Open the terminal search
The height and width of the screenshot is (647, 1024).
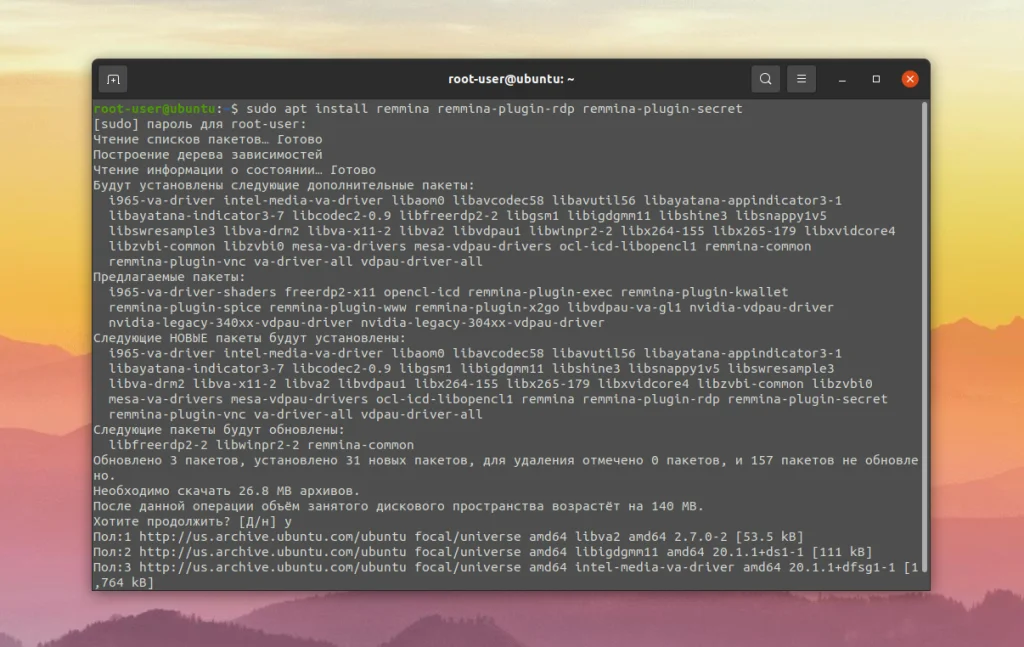coord(764,78)
